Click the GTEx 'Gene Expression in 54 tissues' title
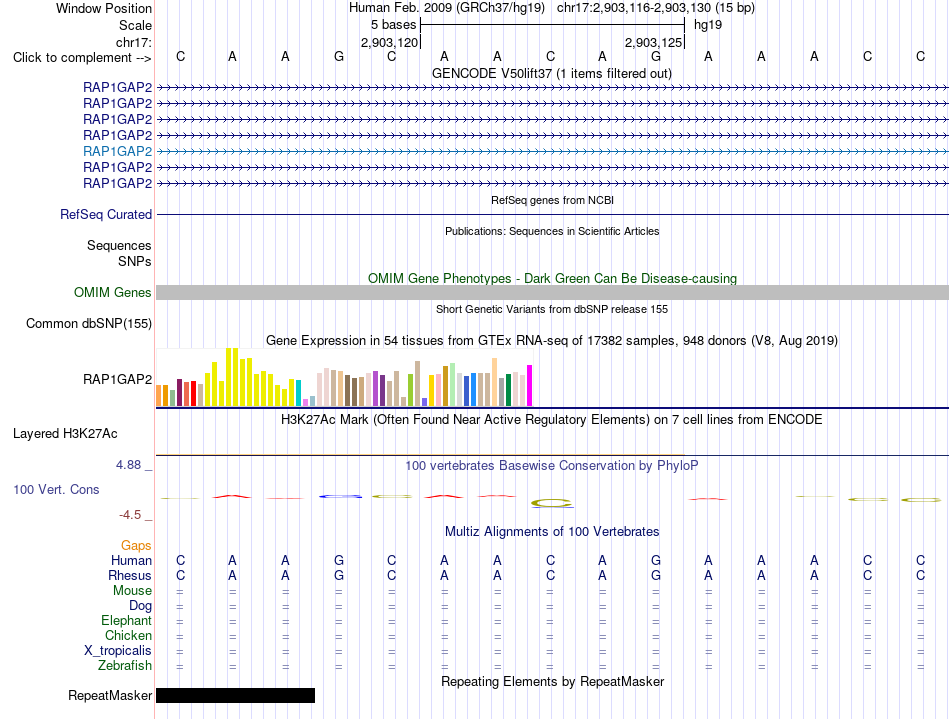This screenshot has width=950, height=719. point(552,340)
